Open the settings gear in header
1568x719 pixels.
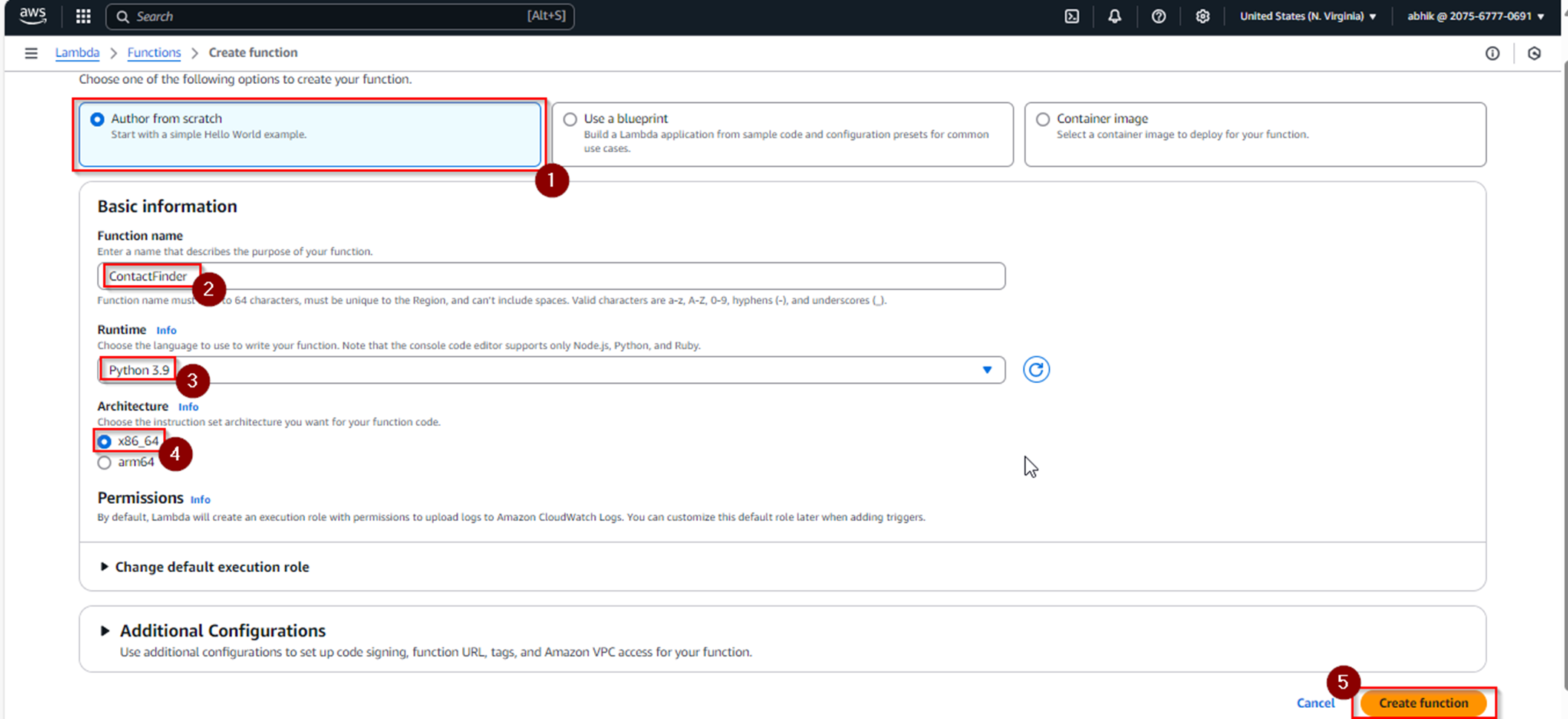tap(1202, 16)
